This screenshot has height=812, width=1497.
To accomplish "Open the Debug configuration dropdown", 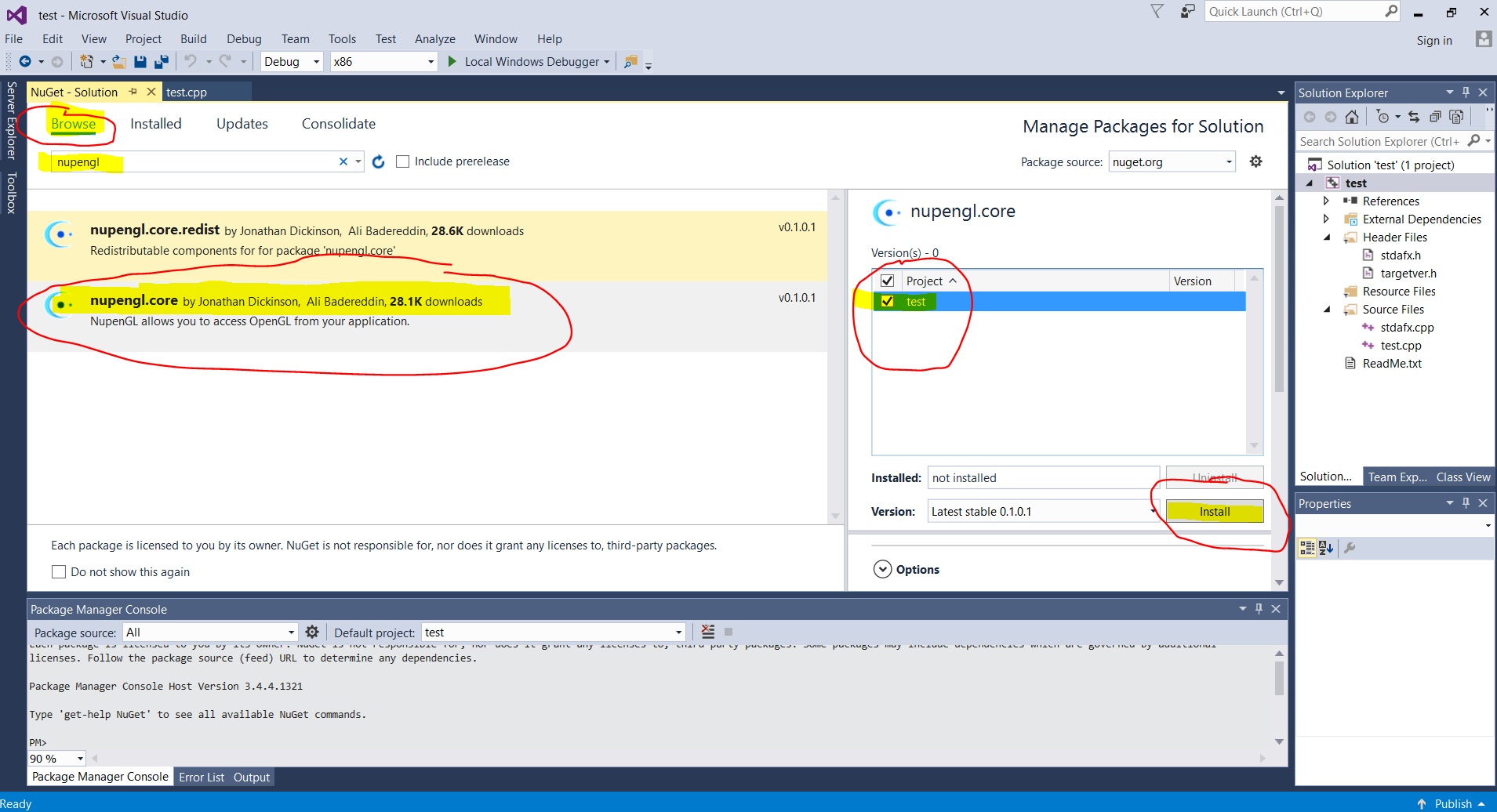I will 292,62.
